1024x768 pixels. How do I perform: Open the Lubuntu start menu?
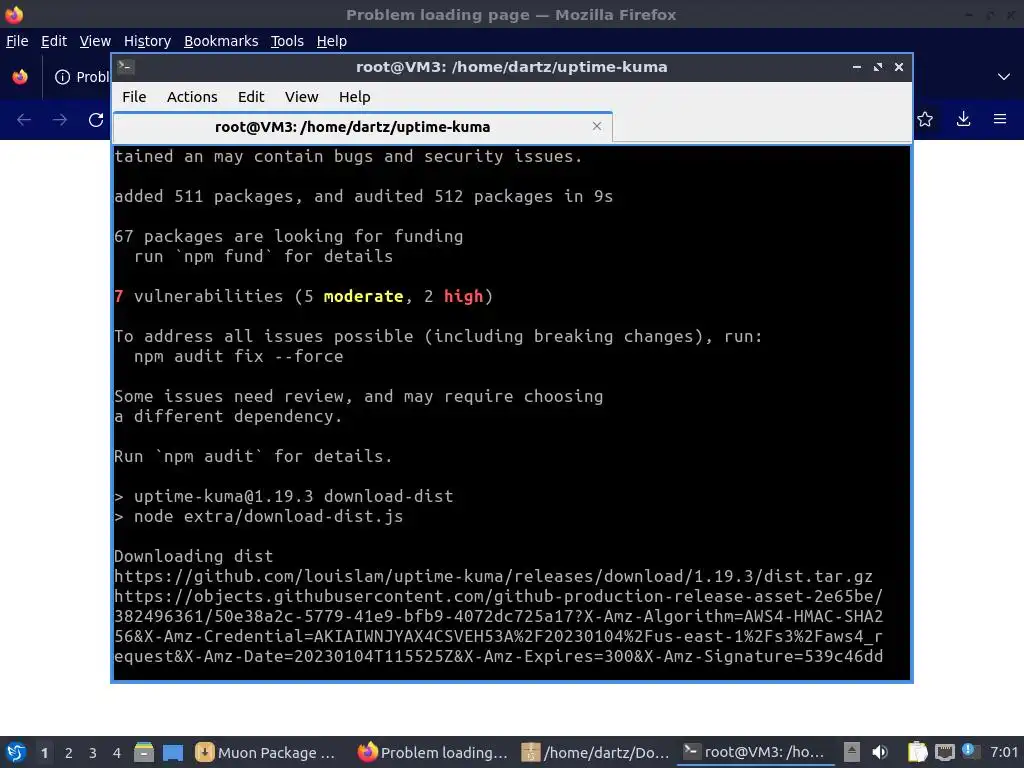pos(16,752)
